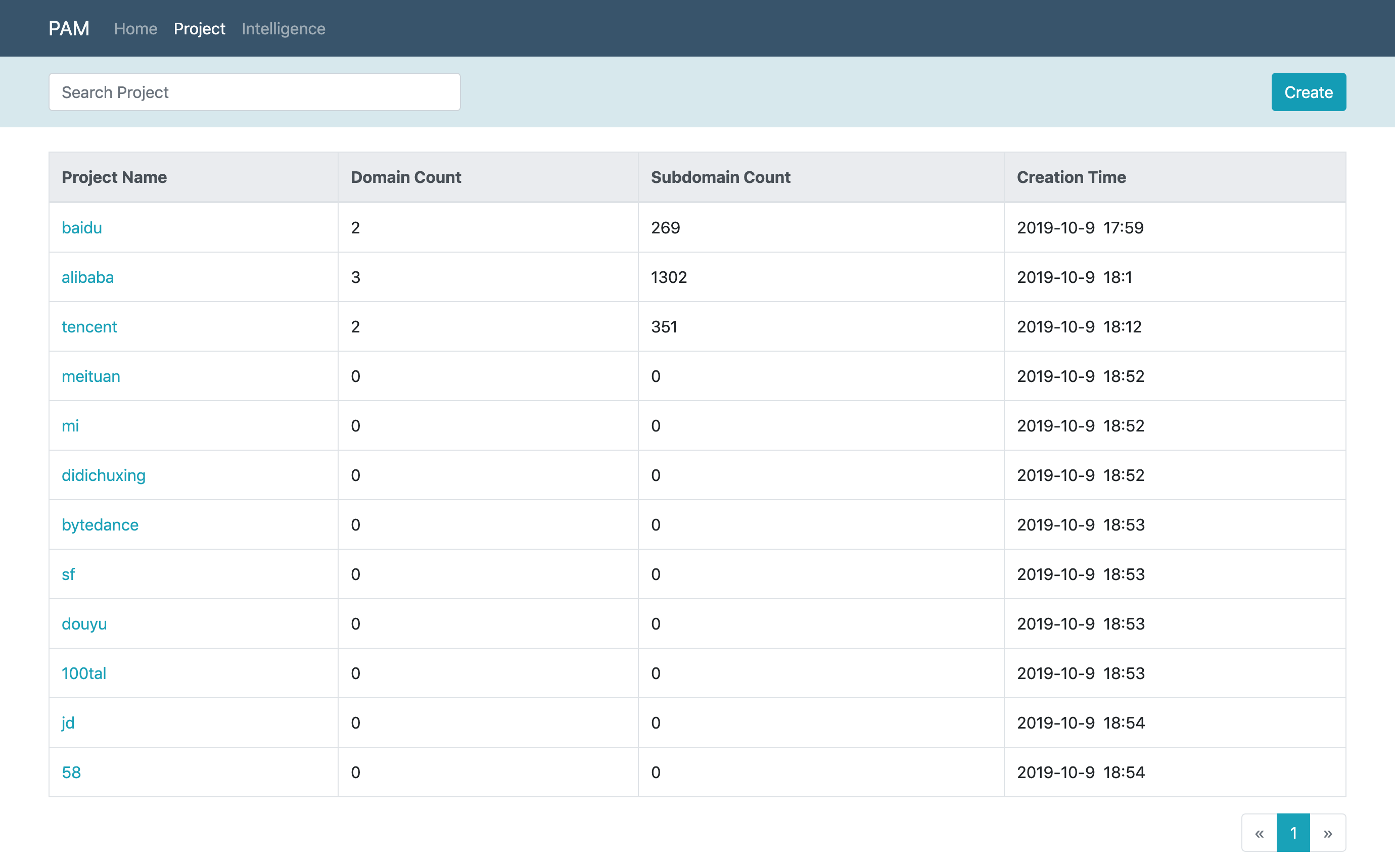This screenshot has height=868, width=1395.
Task: Focus the Search Project input field
Action: click(254, 92)
